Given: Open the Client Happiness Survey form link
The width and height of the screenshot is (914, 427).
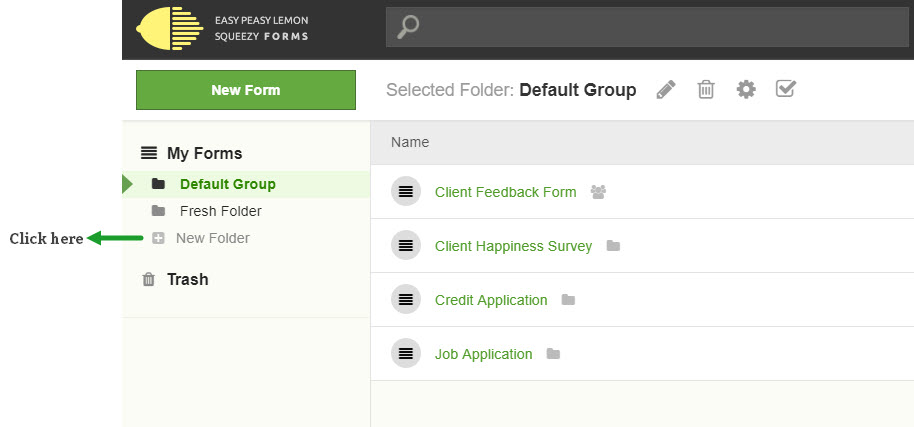Looking at the screenshot, I should click(514, 246).
